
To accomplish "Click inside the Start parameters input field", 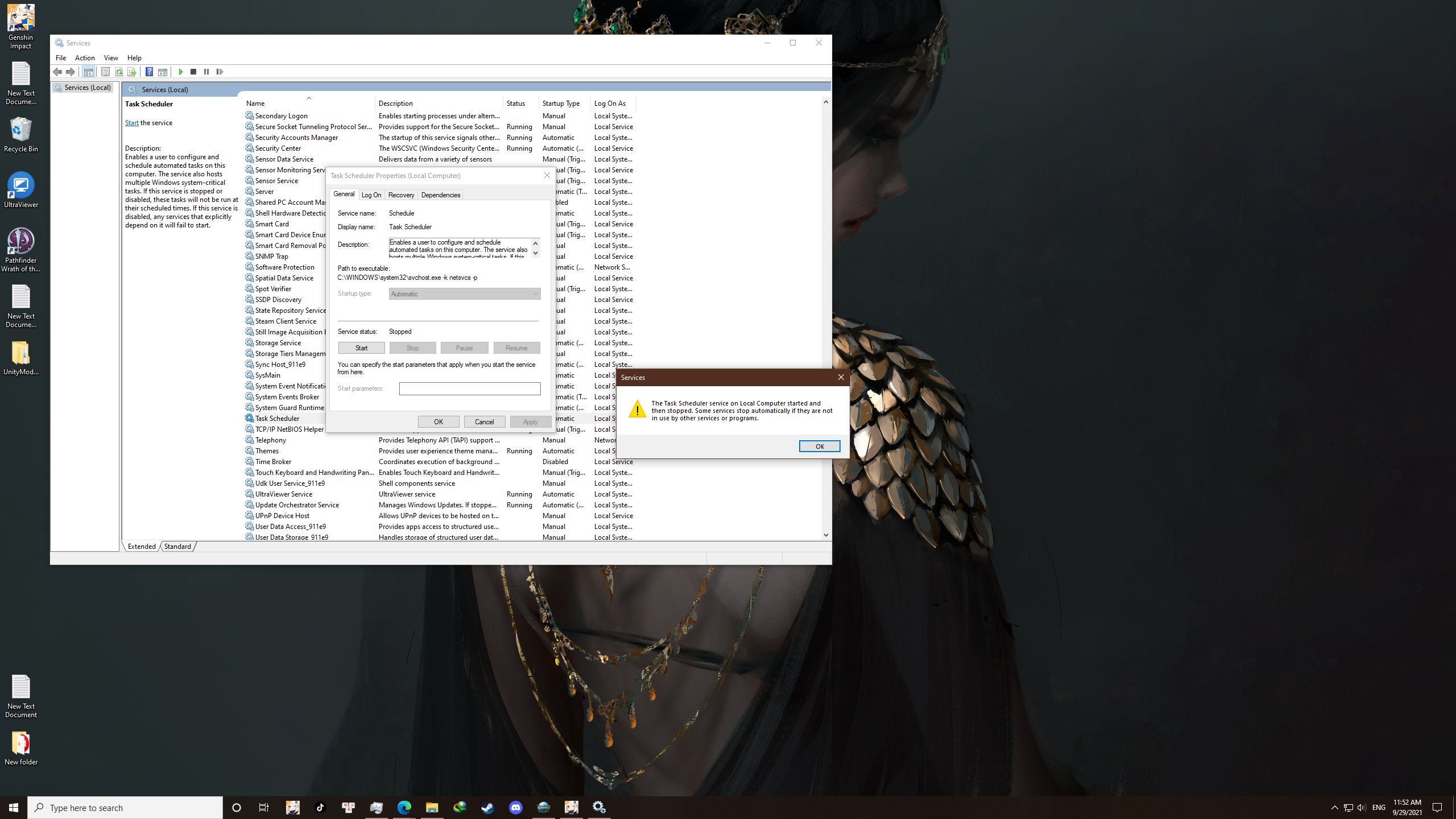I will coord(470,388).
